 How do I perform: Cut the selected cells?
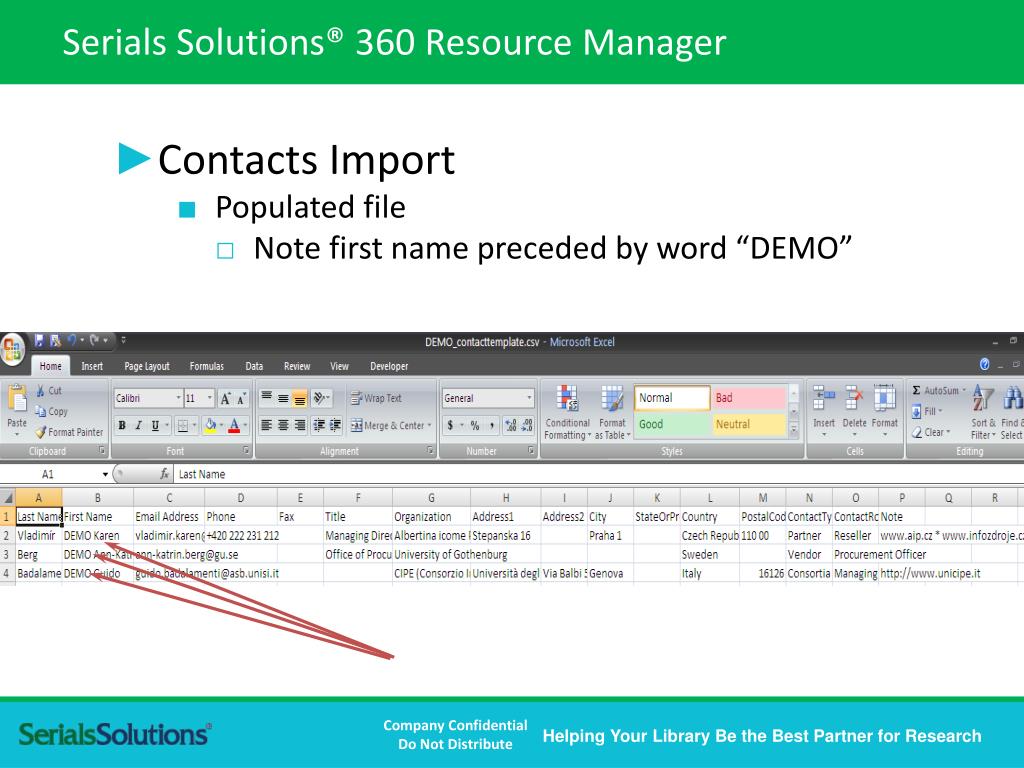pyautogui.click(x=49, y=391)
